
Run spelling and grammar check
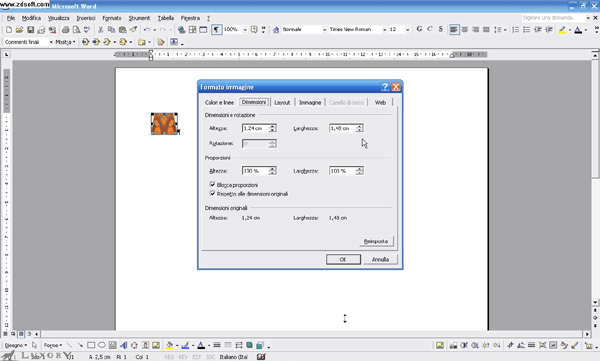(87, 29)
